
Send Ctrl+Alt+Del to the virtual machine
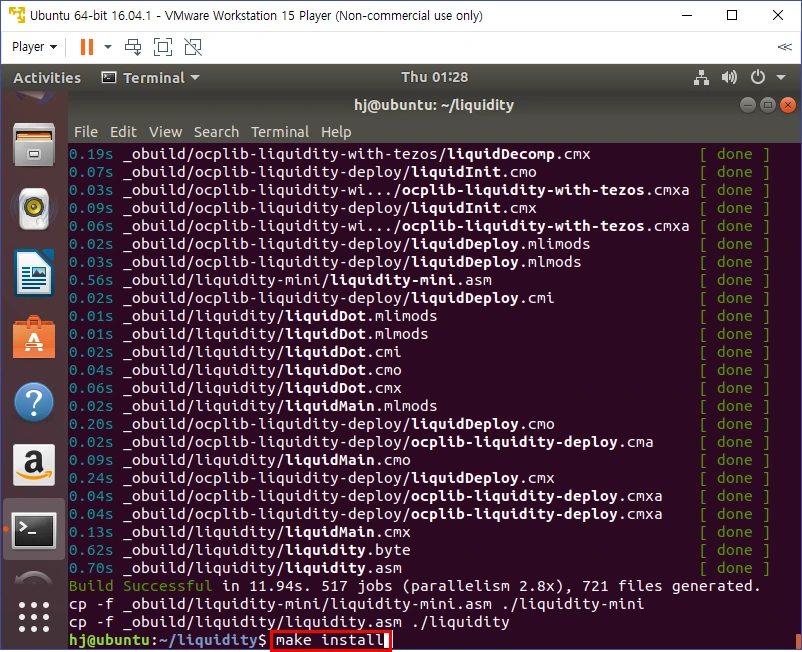133,47
